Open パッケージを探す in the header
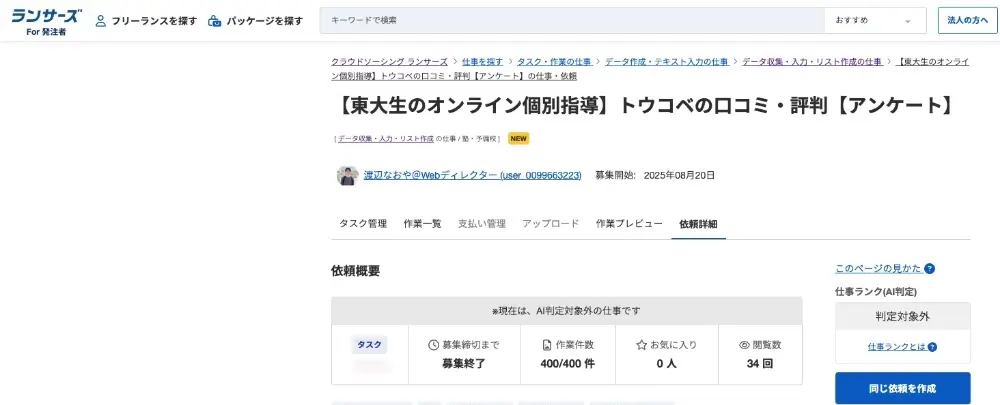The height and width of the screenshot is (405, 1000). point(265,21)
